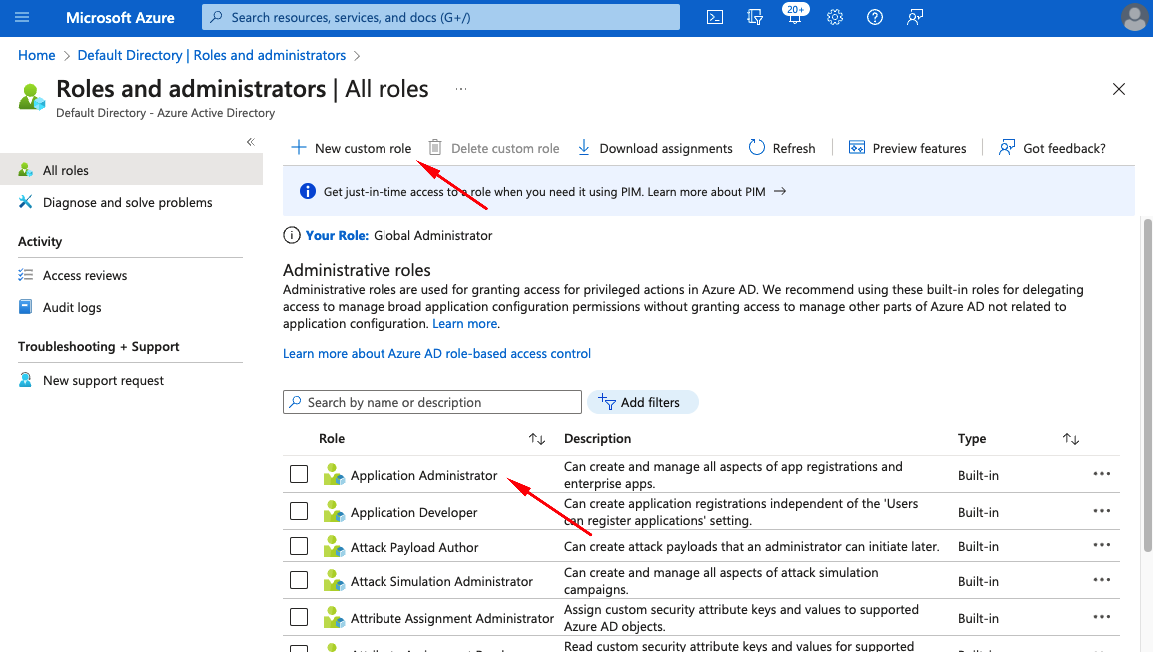Refresh the roles list
Viewport: 1153px width, 652px height.
coord(782,148)
